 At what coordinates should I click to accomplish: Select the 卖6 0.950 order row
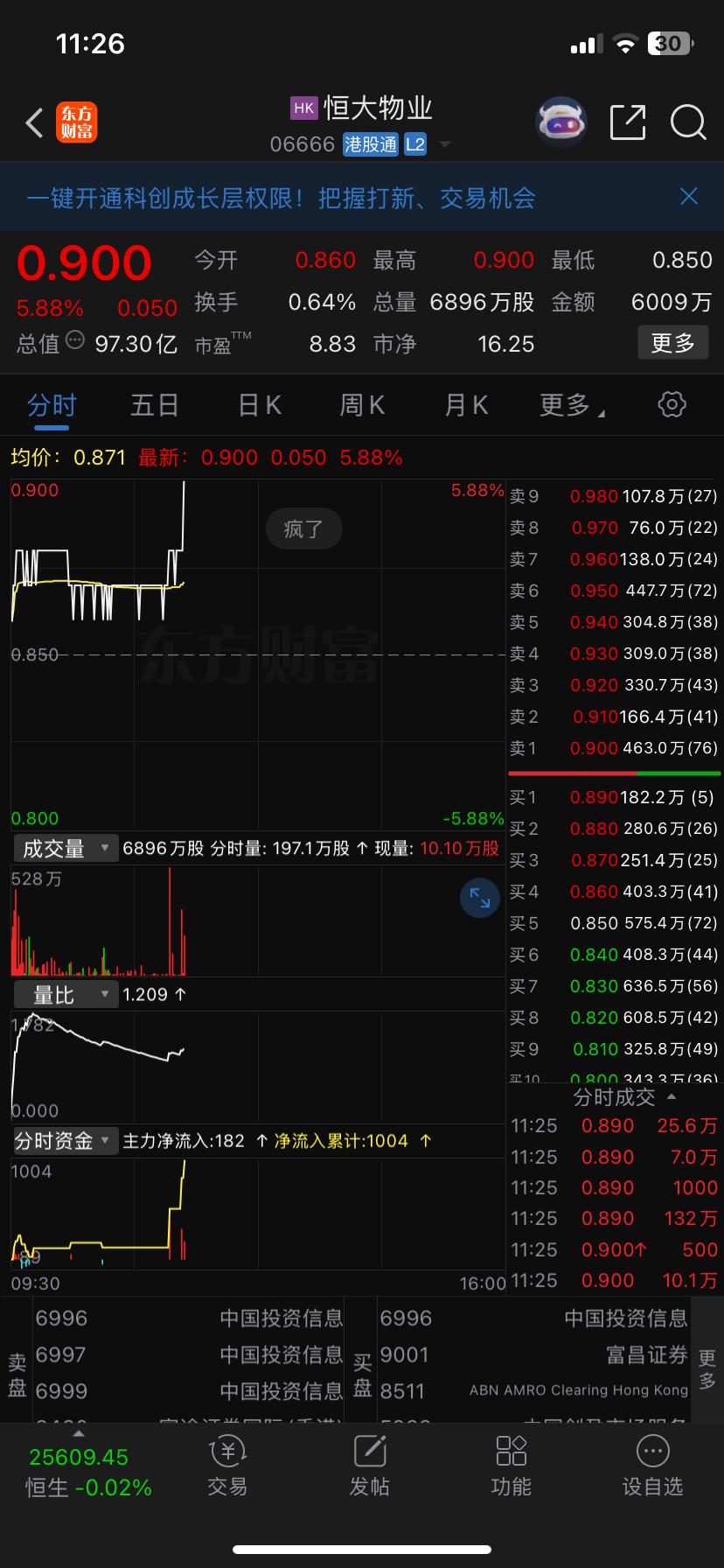click(613, 591)
